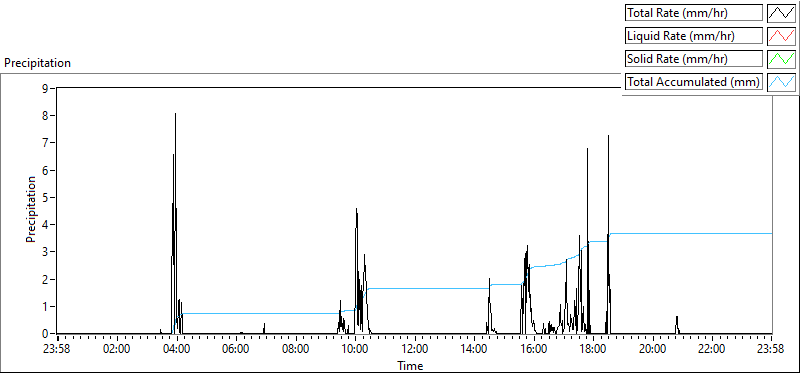The image size is (800, 373).
Task: Click the 02:00 time axis tick label
Action: (117, 350)
